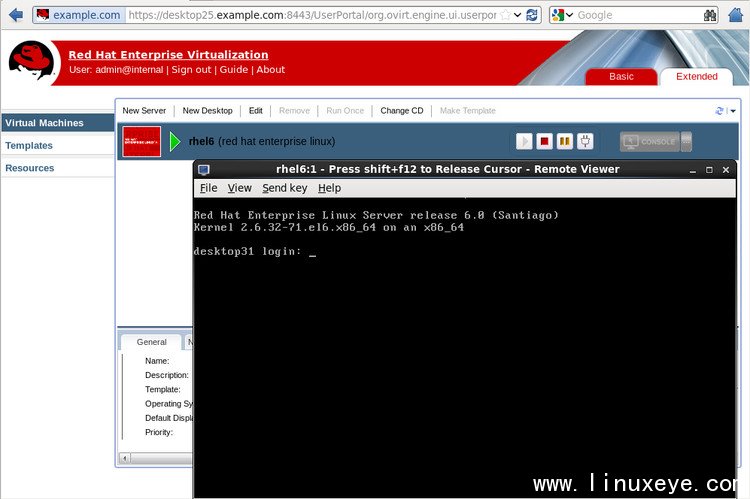The height and width of the screenshot is (499, 750).
Task: Click the power plug shutdown icon
Action: coord(585,141)
